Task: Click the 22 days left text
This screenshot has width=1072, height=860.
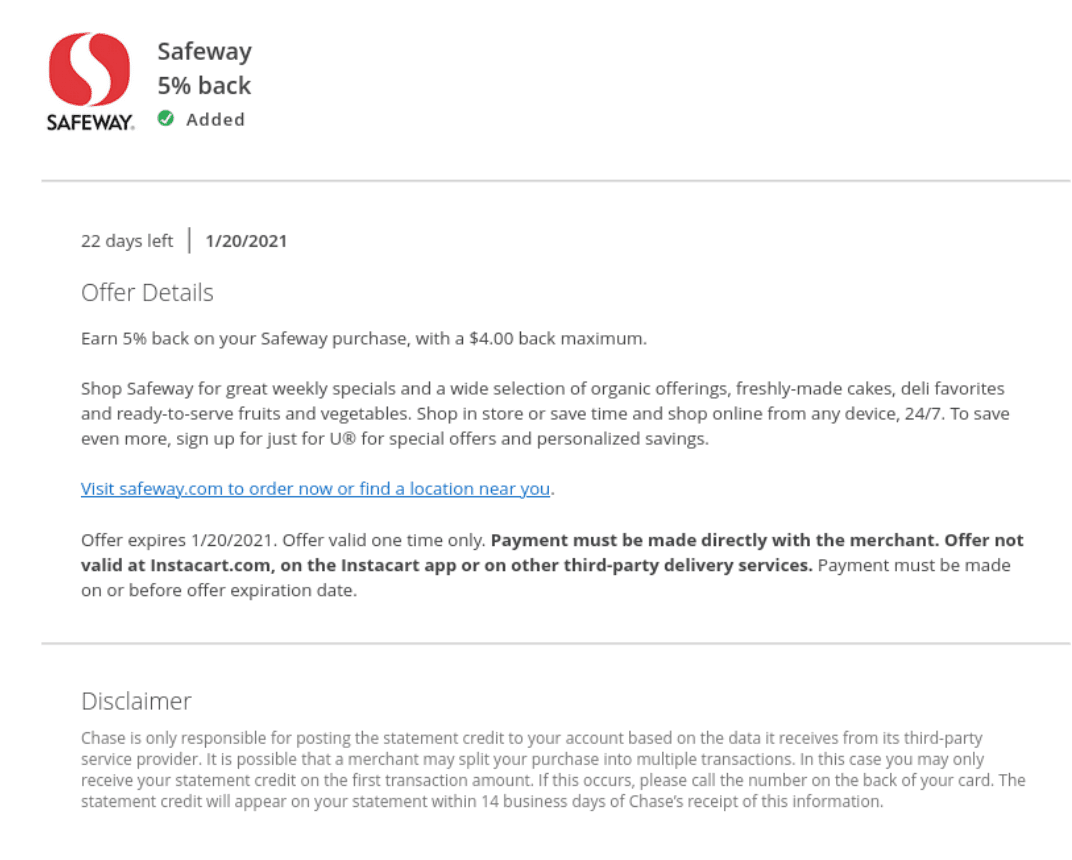Action: (127, 241)
